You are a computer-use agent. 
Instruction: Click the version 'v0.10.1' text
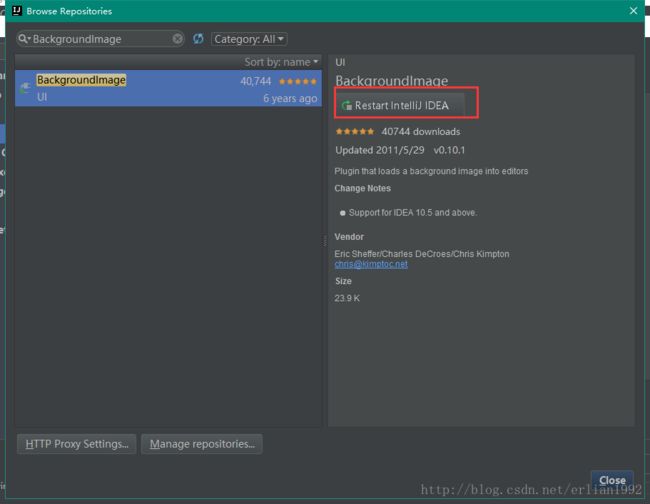(449, 150)
